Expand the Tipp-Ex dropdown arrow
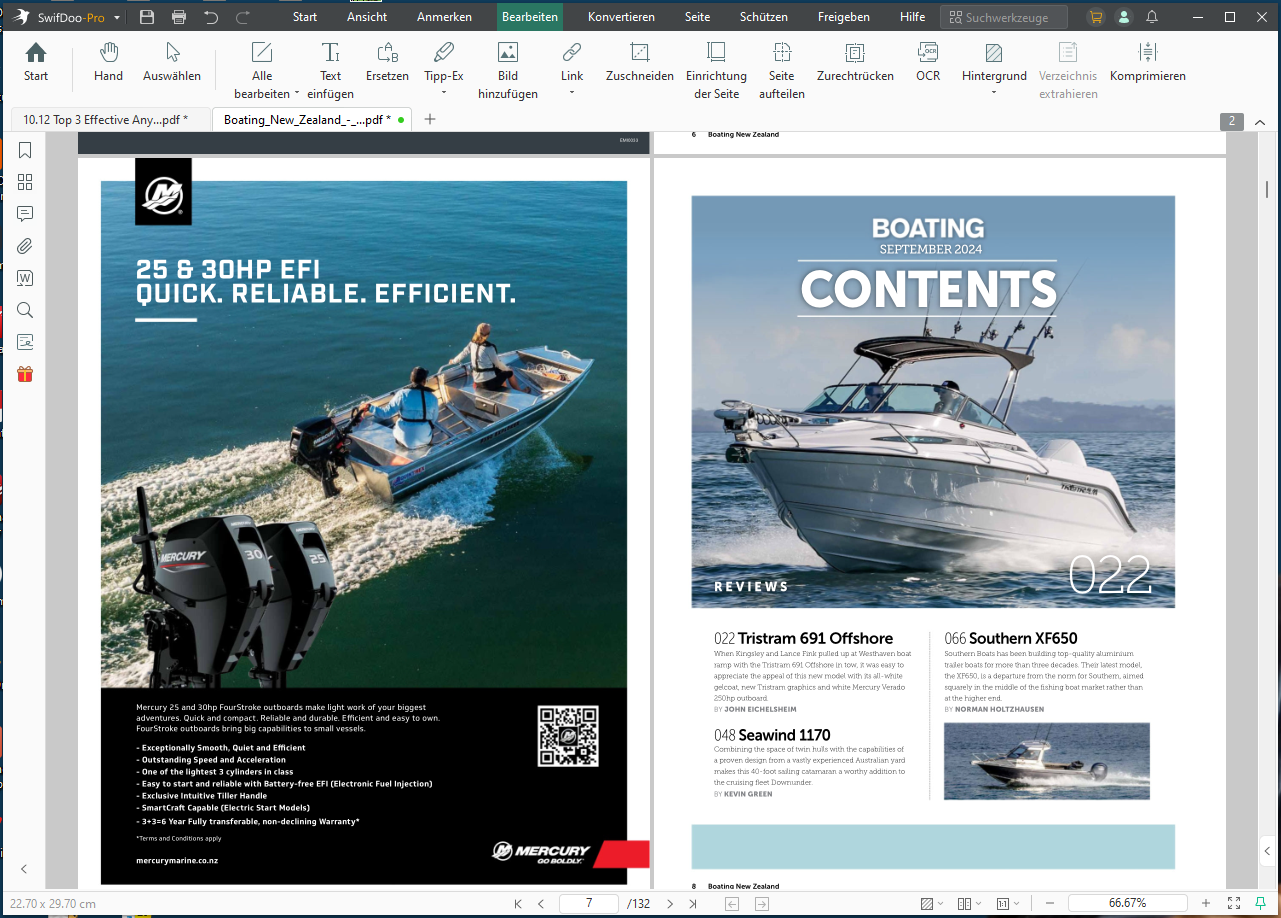This screenshot has width=1281, height=918. point(444,94)
